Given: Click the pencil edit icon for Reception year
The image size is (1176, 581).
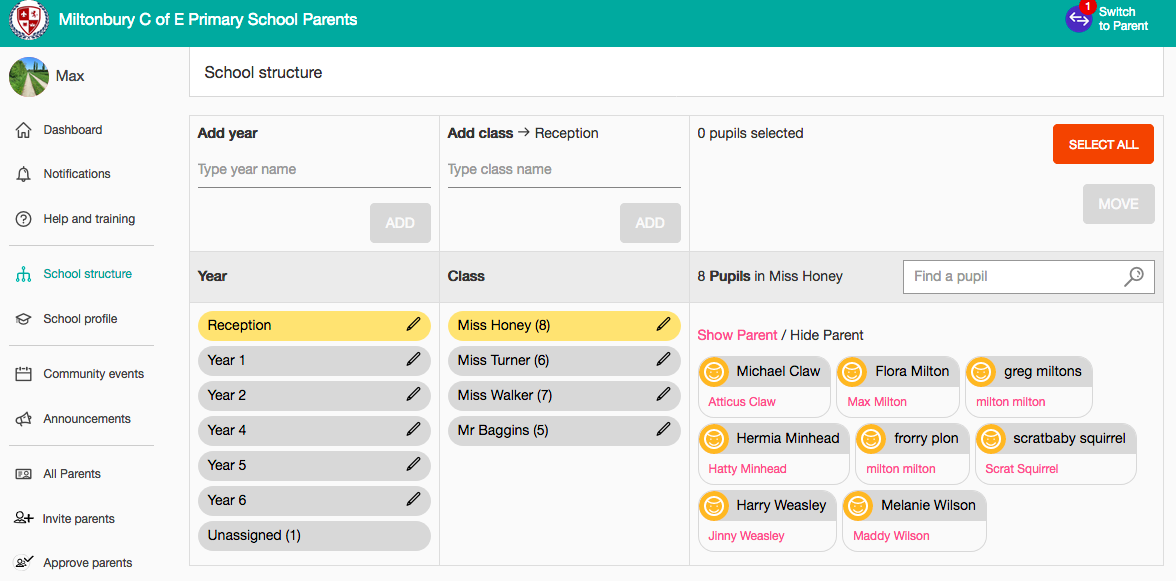Looking at the screenshot, I should click(413, 325).
